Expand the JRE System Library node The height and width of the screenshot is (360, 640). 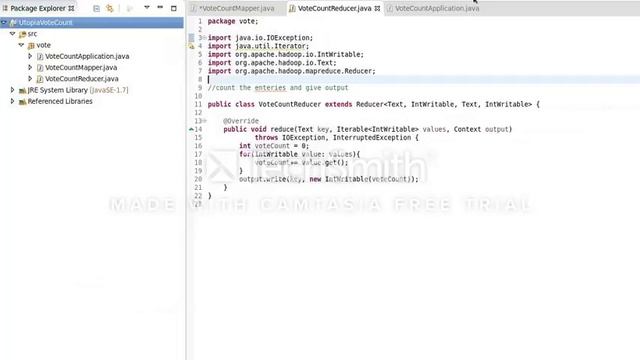coord(13,90)
